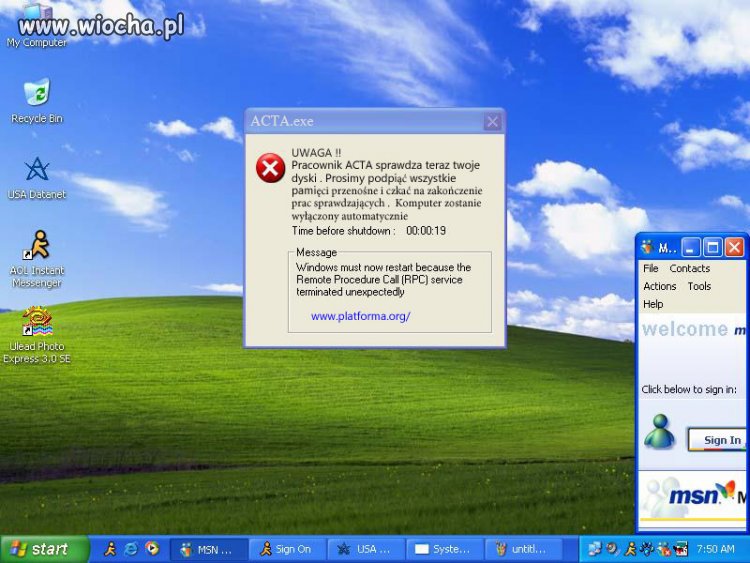The height and width of the screenshot is (563, 750).
Task: Open the File menu in MSN Messenger
Action: (651, 268)
